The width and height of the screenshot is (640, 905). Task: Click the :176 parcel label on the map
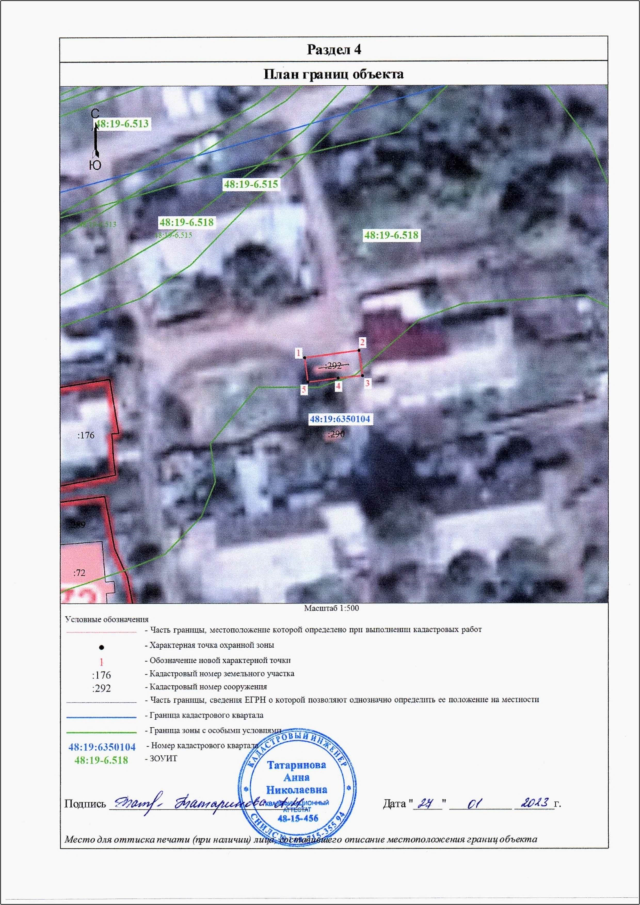pos(85,435)
